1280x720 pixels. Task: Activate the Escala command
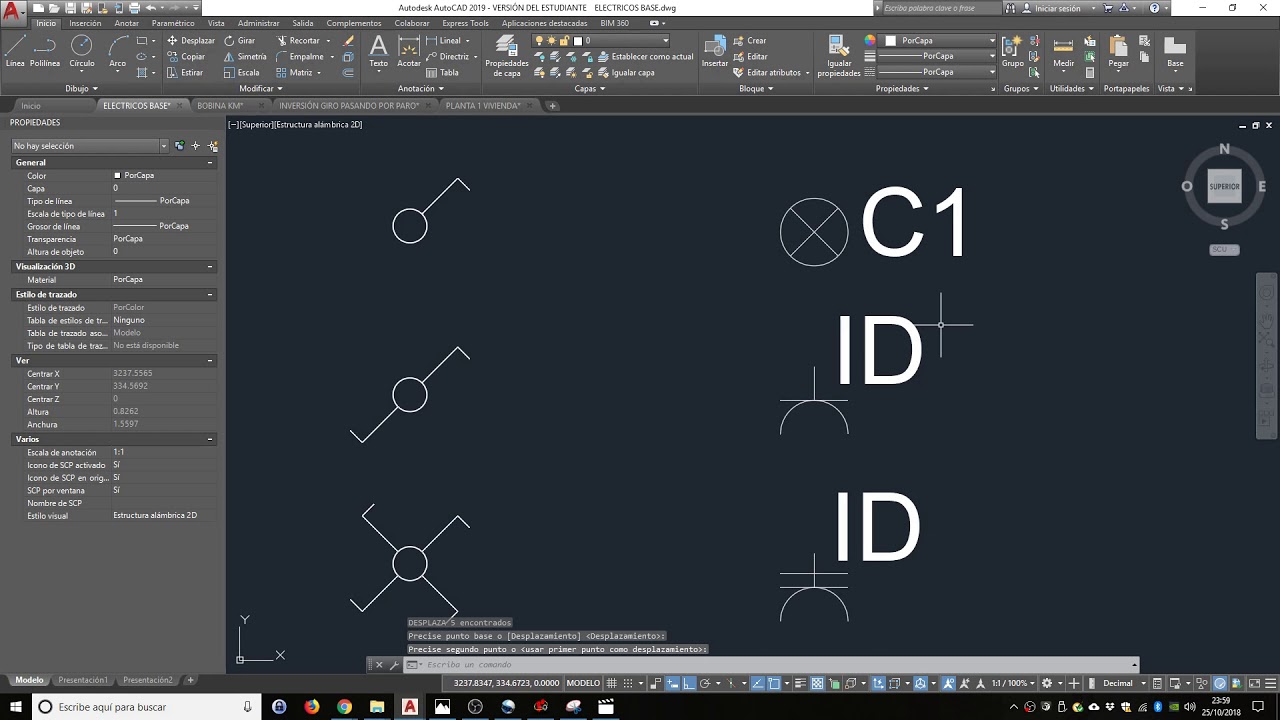[x=241, y=72]
